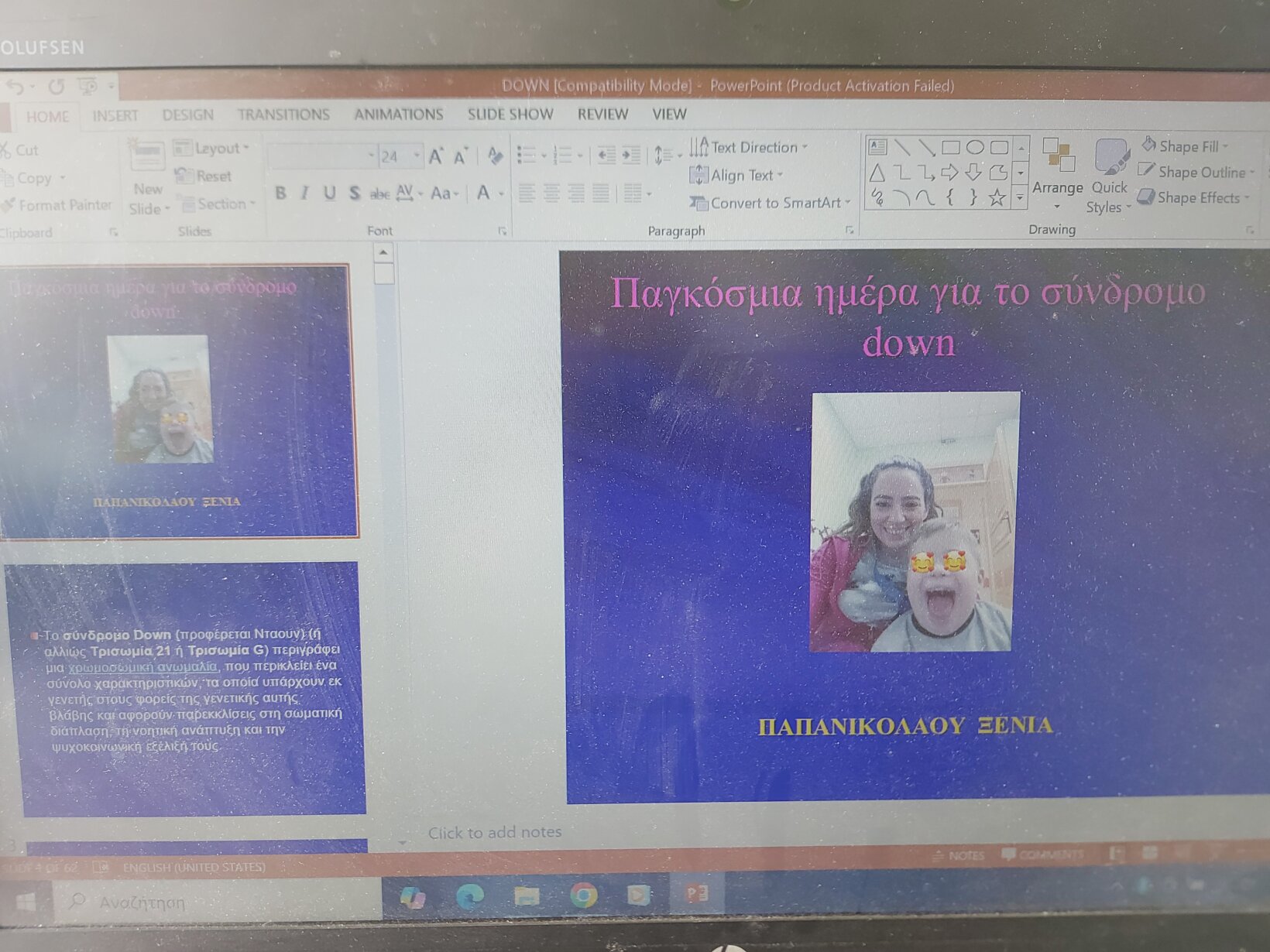Toggle Strikethrough formatting

click(x=379, y=193)
